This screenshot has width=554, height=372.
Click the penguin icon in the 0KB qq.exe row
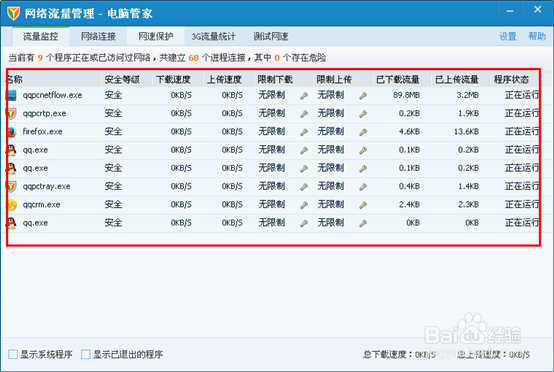click(11, 223)
